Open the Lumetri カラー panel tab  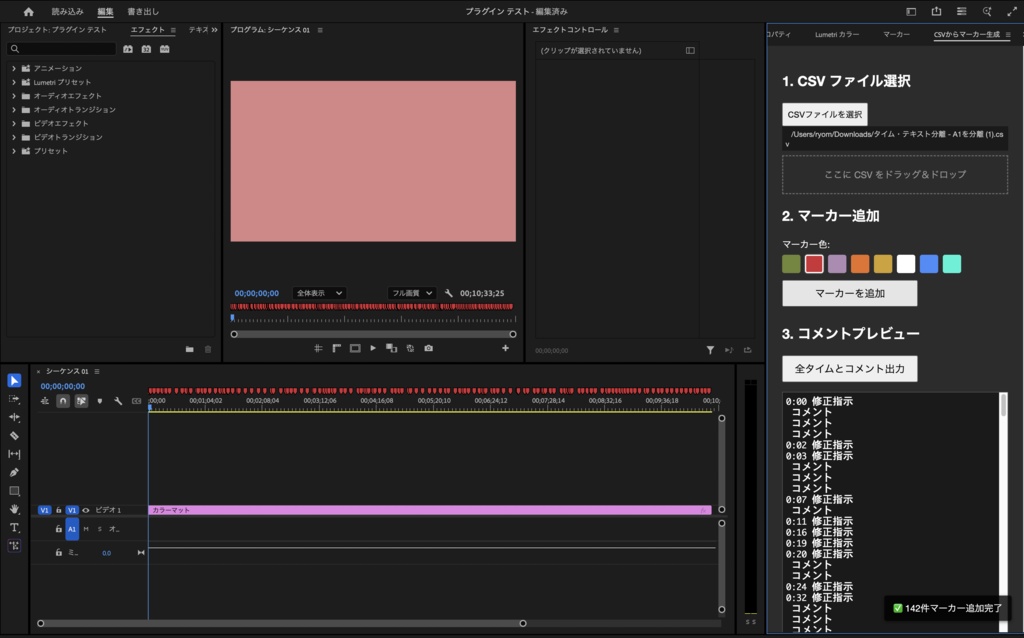click(837, 35)
